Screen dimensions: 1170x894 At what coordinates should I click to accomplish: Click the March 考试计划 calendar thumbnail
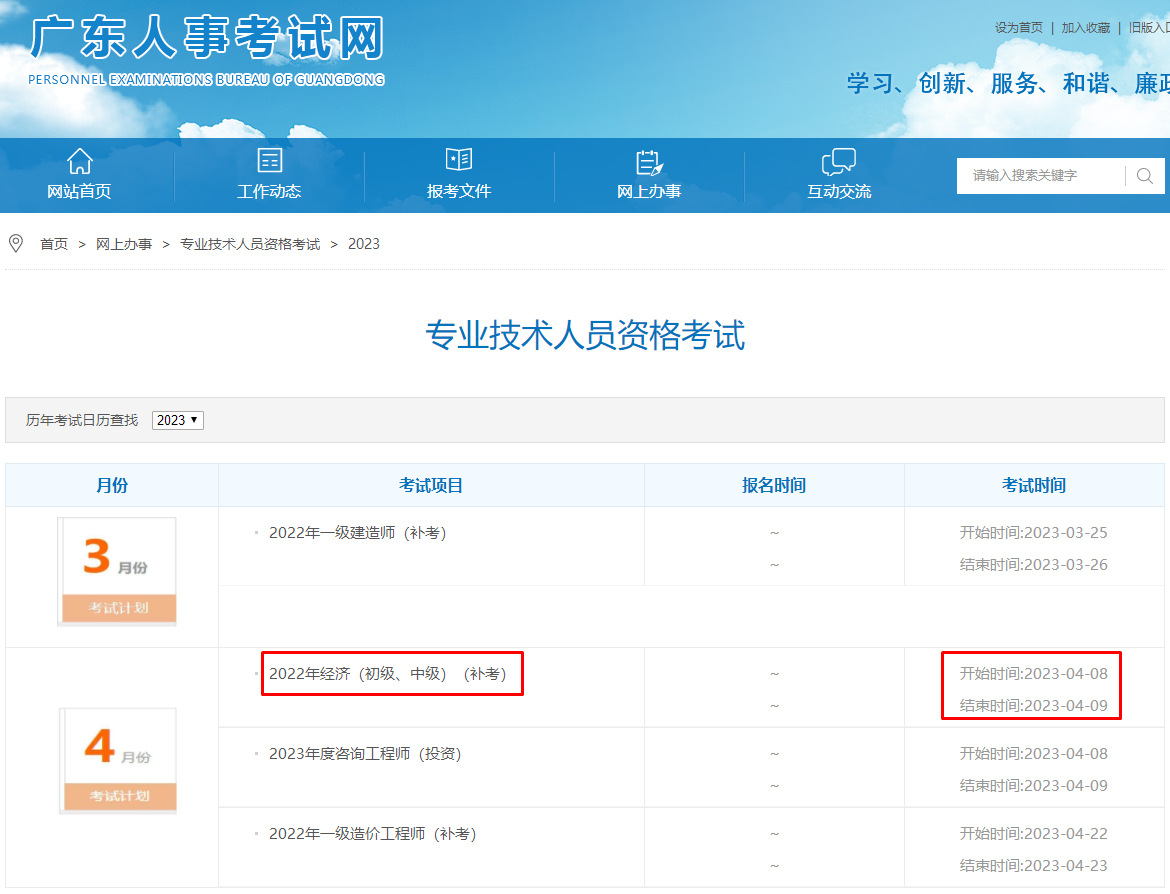click(117, 571)
